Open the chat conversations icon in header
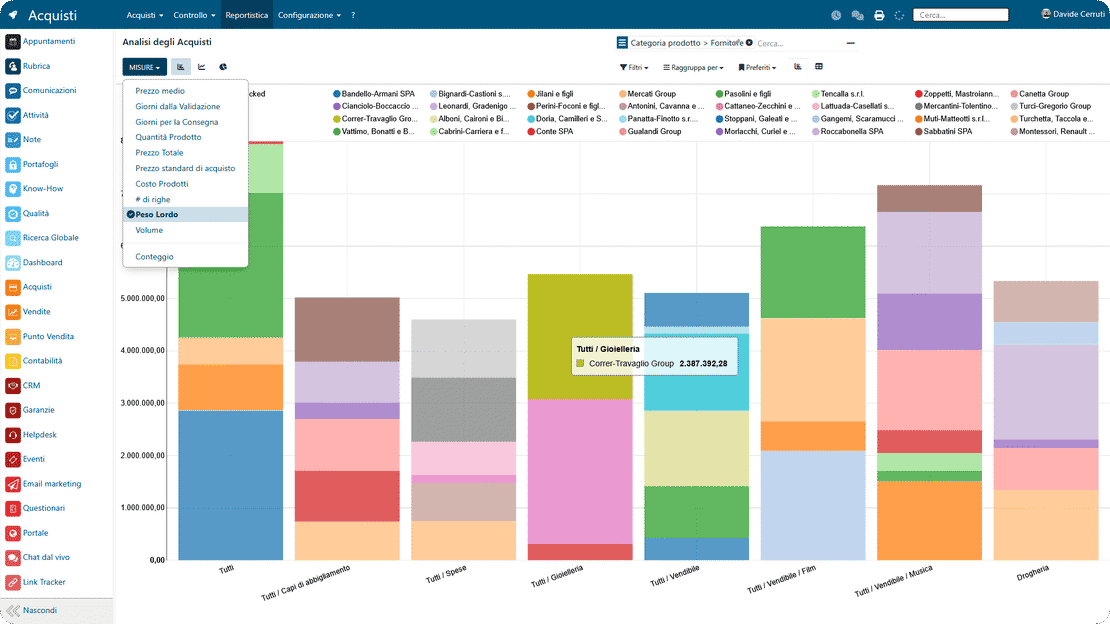1110x624 pixels. (x=857, y=15)
